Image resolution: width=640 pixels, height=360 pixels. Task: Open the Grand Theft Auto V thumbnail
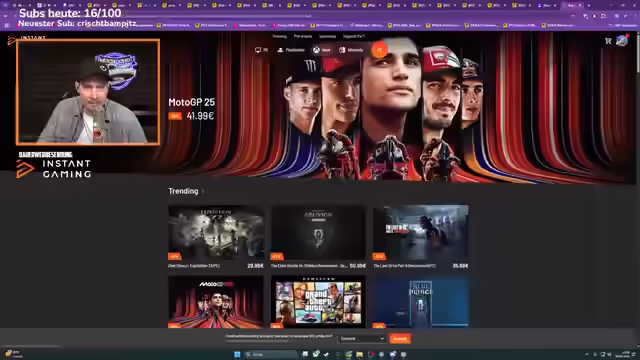318,302
